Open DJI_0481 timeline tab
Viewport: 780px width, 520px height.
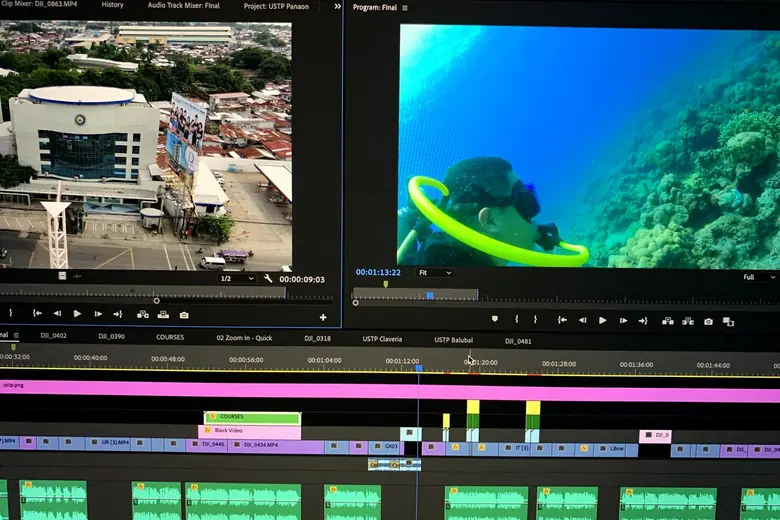518,341
